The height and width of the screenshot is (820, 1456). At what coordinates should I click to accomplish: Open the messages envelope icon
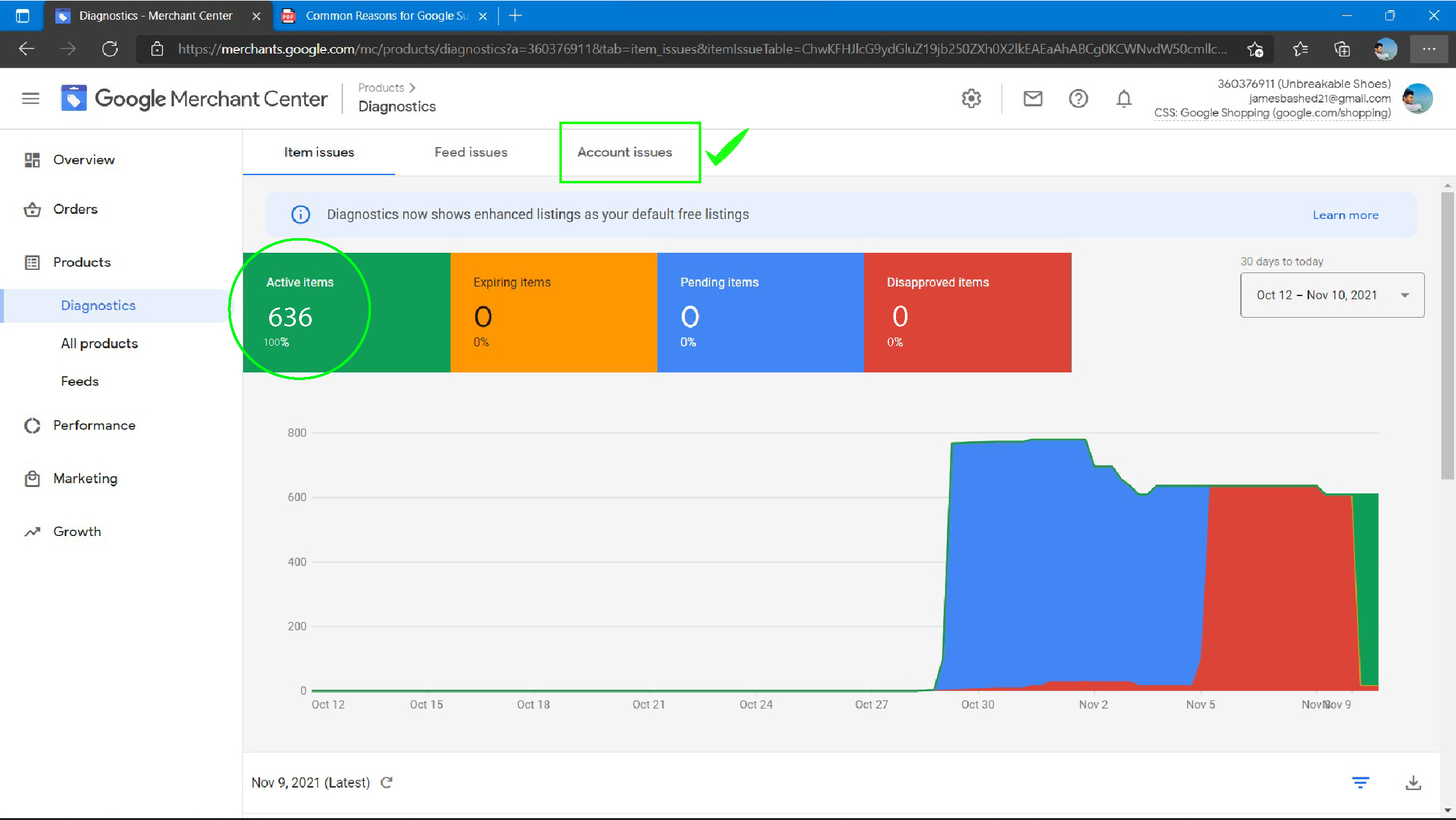click(x=1032, y=98)
